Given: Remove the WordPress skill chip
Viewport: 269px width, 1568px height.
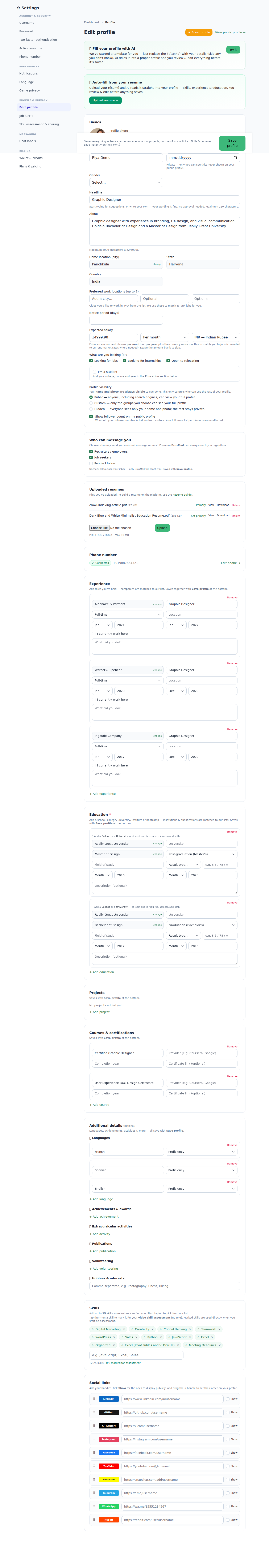Looking at the screenshot, I should (x=114, y=1337).
